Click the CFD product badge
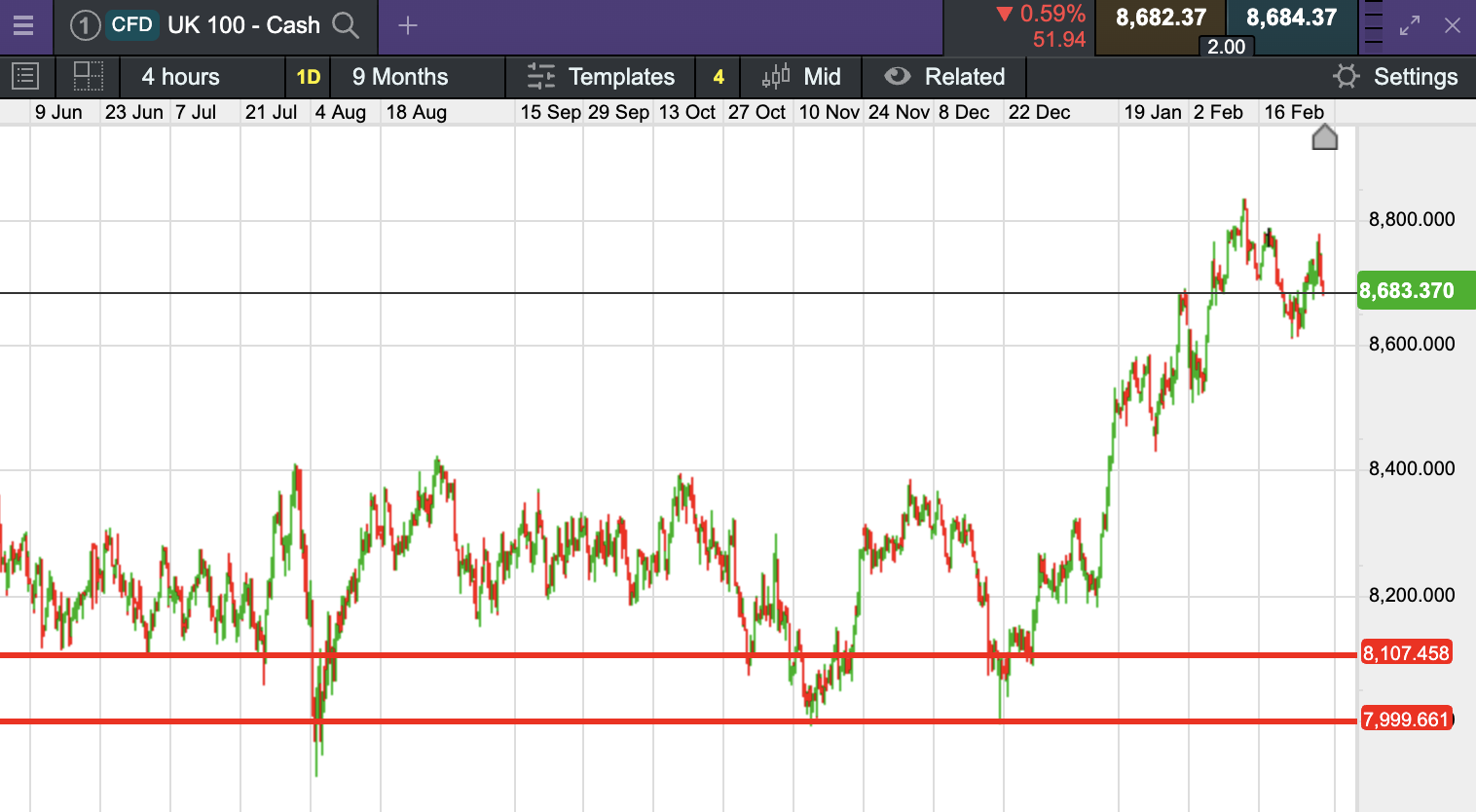This screenshot has width=1476, height=812. 131,24
